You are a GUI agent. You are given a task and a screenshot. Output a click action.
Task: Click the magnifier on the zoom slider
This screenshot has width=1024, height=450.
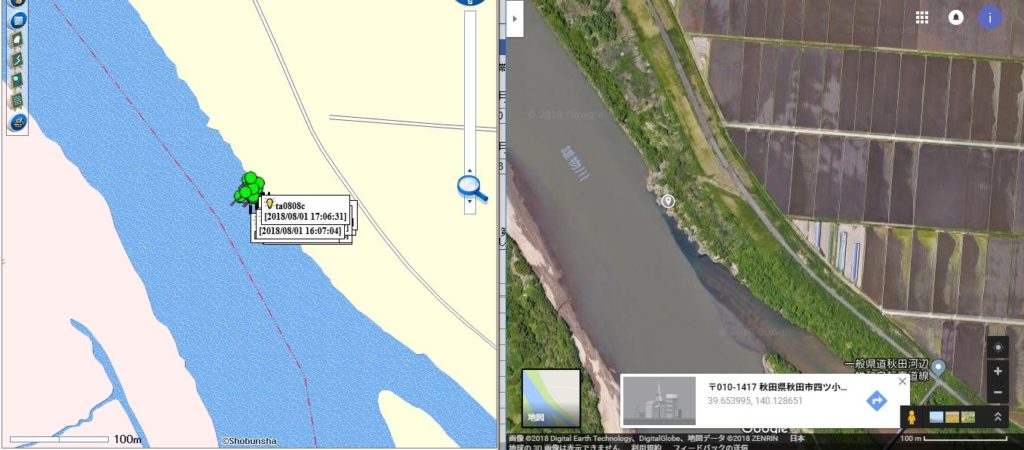473,189
